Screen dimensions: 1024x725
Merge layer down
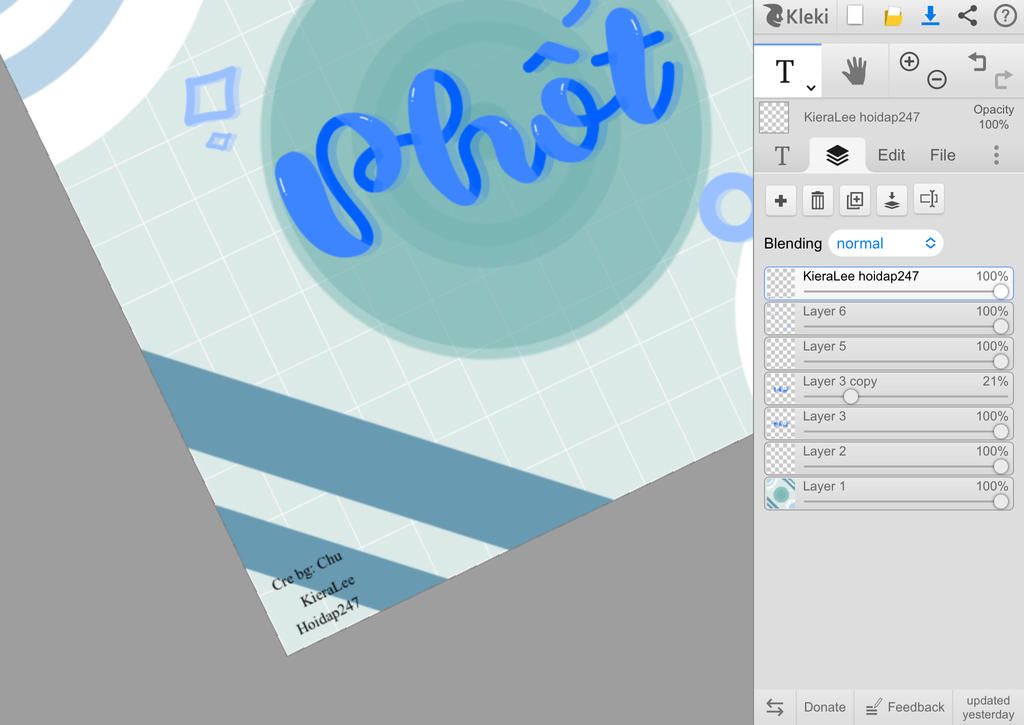[891, 201]
